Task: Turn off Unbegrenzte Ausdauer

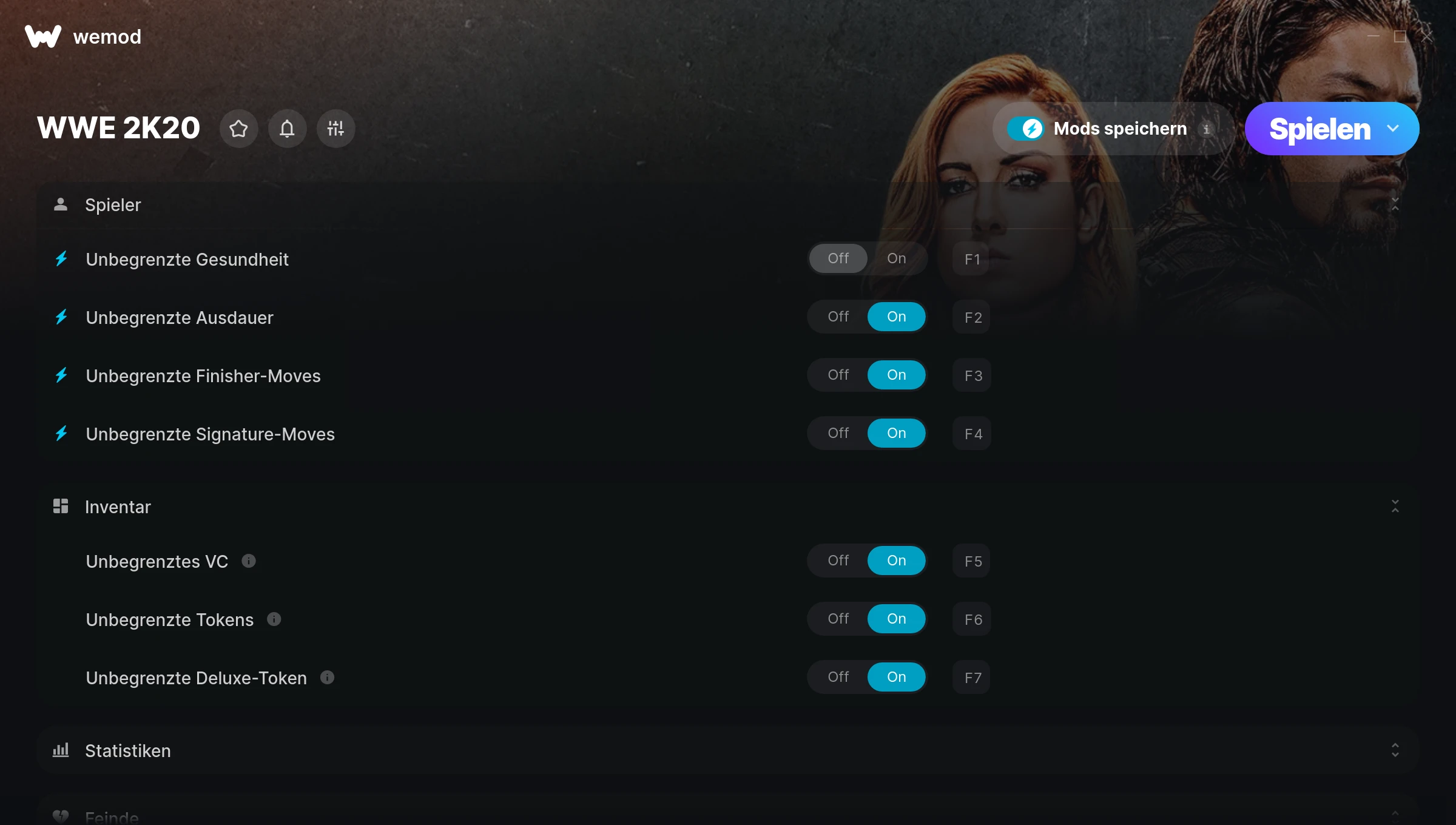Action: point(838,317)
